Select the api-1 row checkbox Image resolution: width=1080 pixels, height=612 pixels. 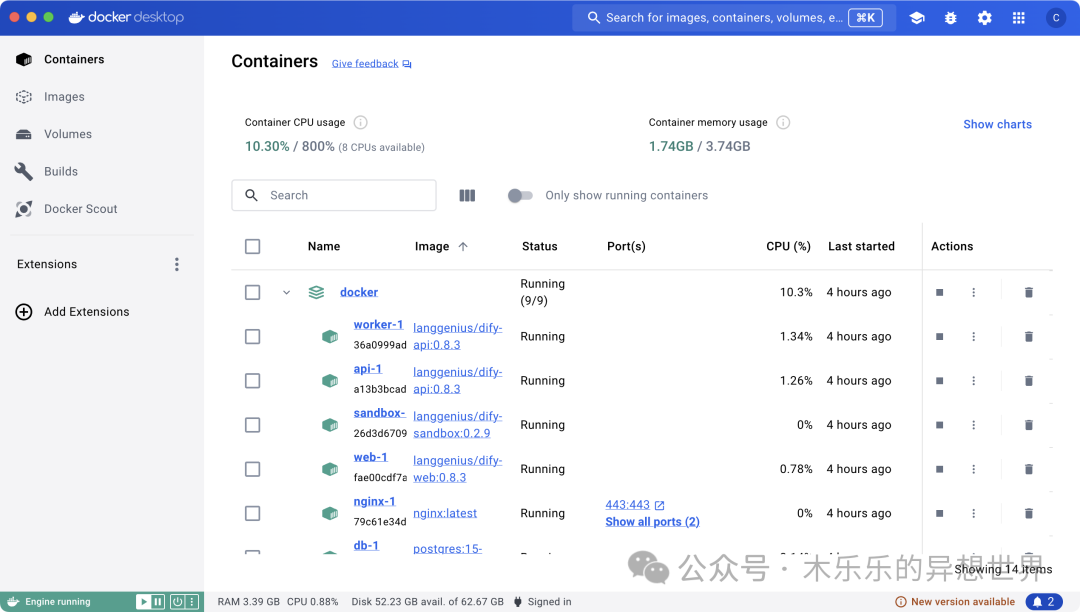[253, 381]
